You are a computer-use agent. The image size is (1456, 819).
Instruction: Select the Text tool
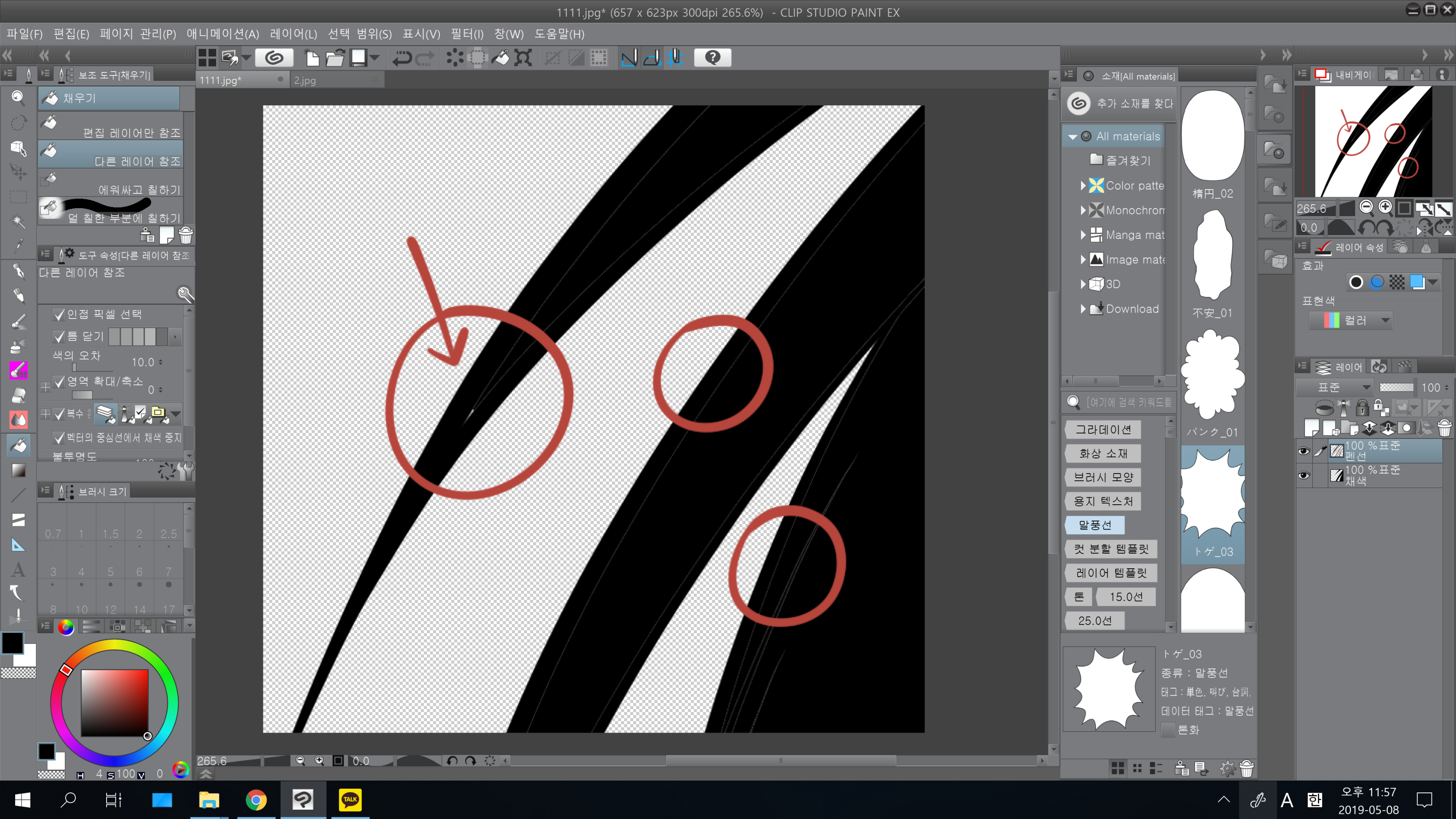pos(18,569)
